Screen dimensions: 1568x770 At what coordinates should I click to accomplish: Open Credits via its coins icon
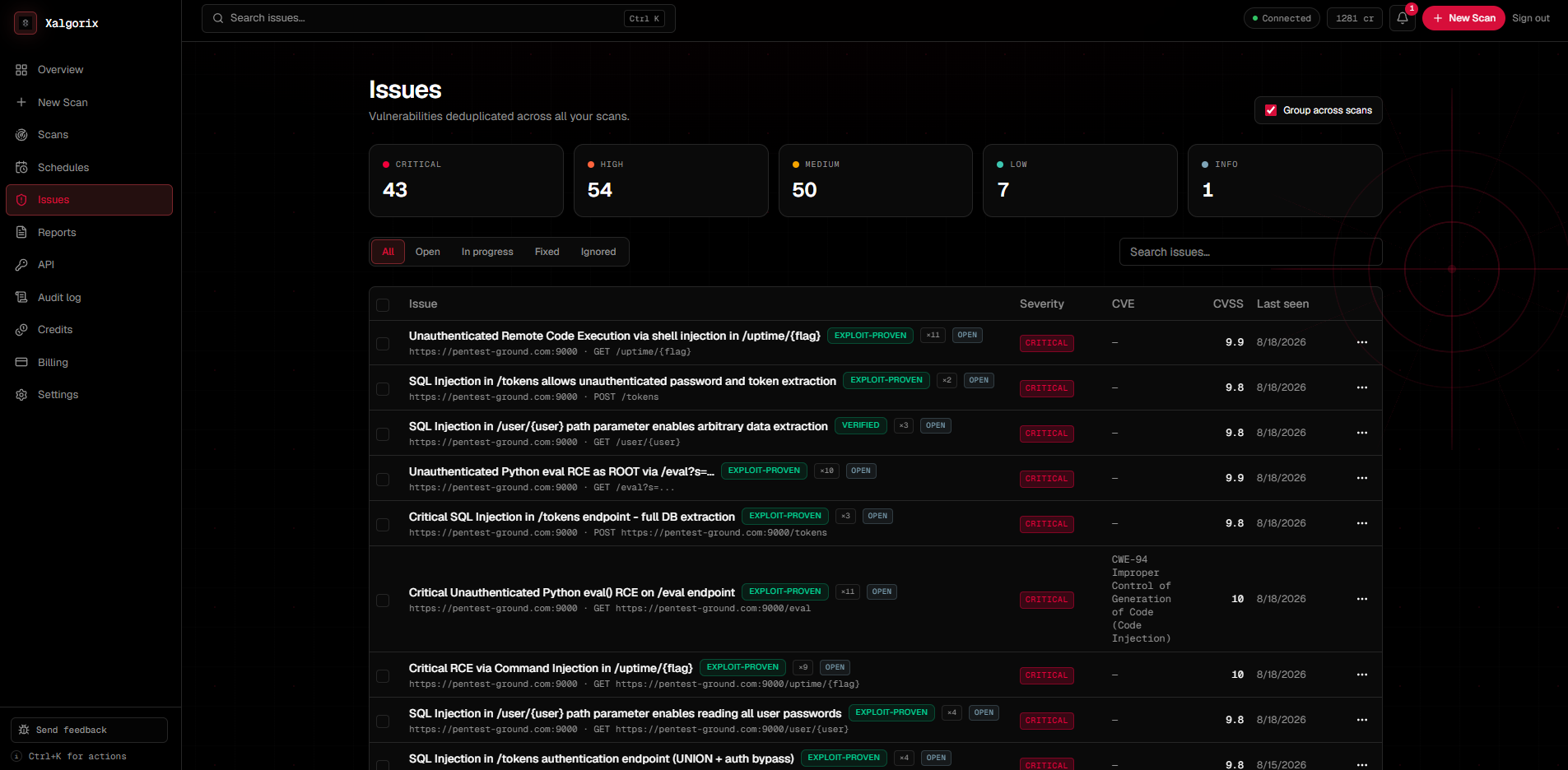point(21,330)
